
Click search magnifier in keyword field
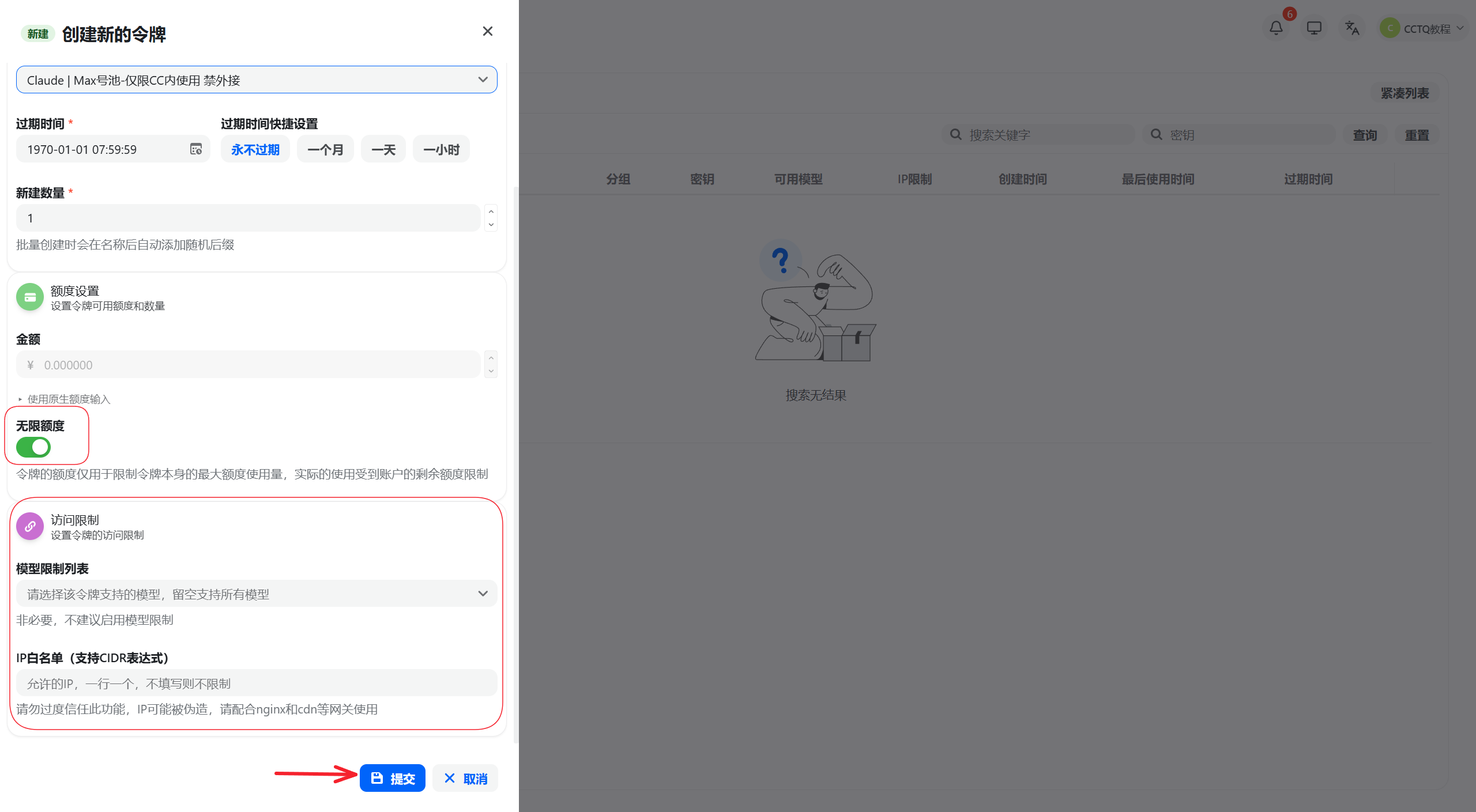pos(956,135)
